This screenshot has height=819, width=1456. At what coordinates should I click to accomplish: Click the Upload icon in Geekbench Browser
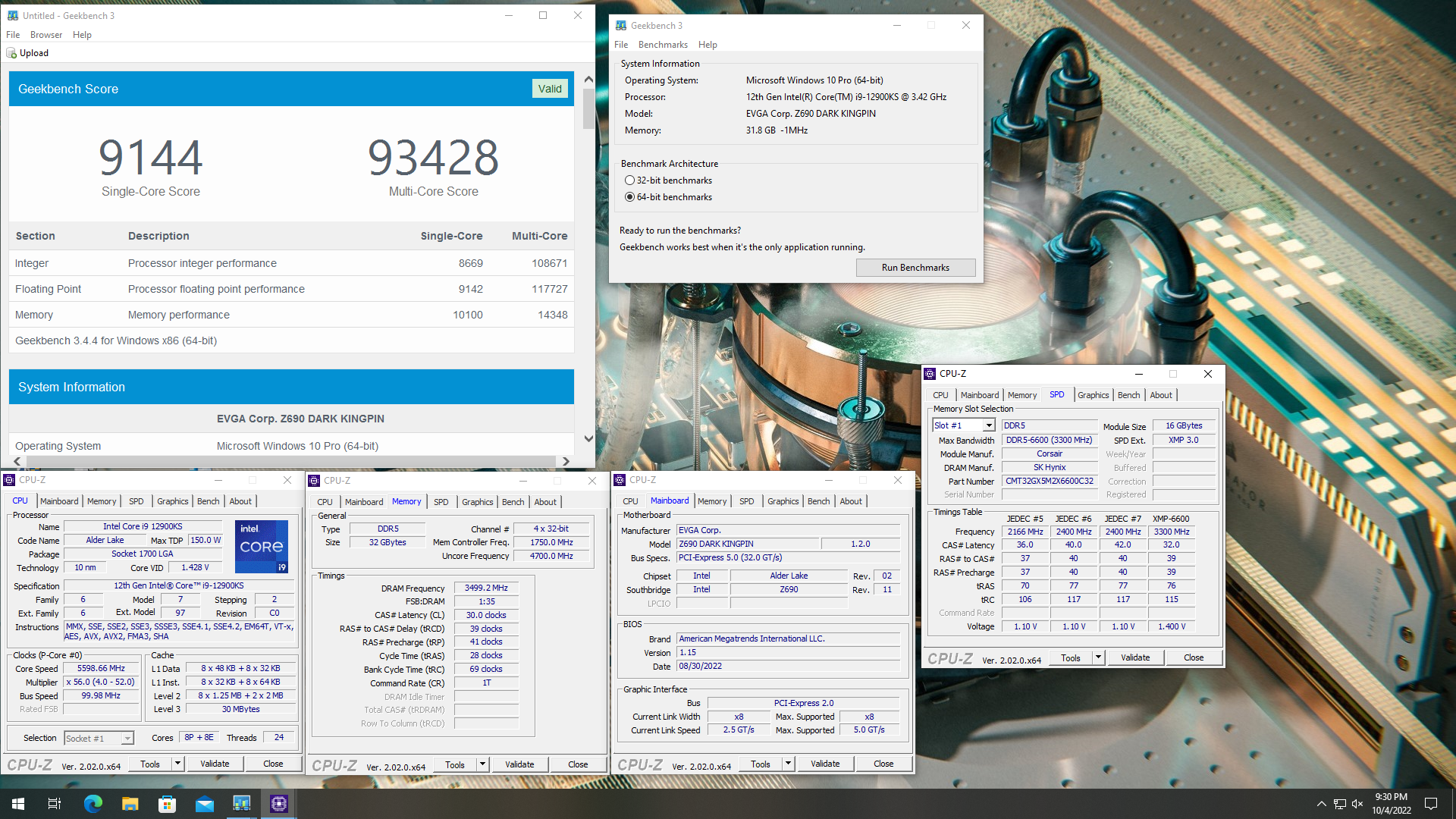(11, 53)
